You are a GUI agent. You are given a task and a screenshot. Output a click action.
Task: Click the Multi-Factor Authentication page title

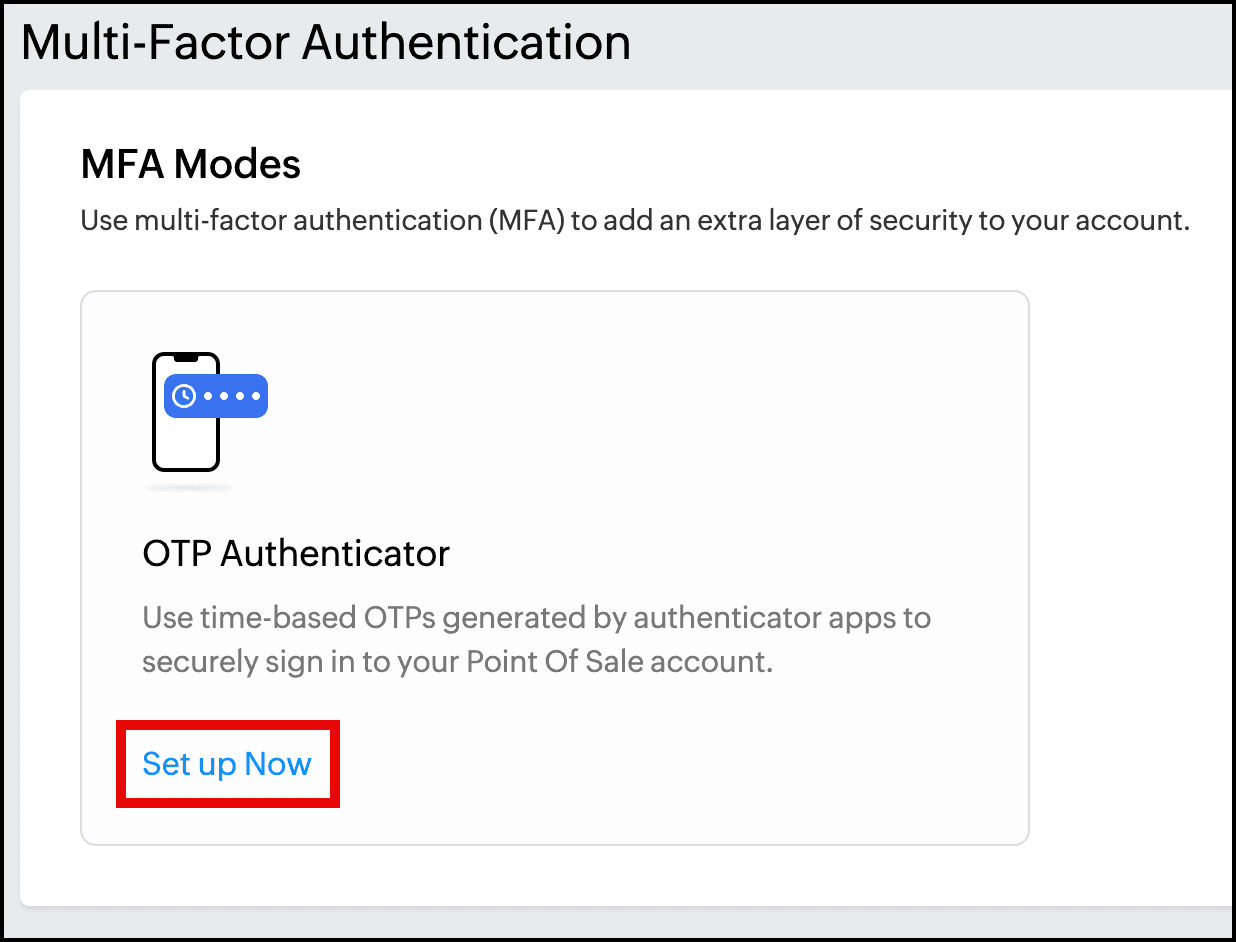pyautogui.click(x=326, y=43)
